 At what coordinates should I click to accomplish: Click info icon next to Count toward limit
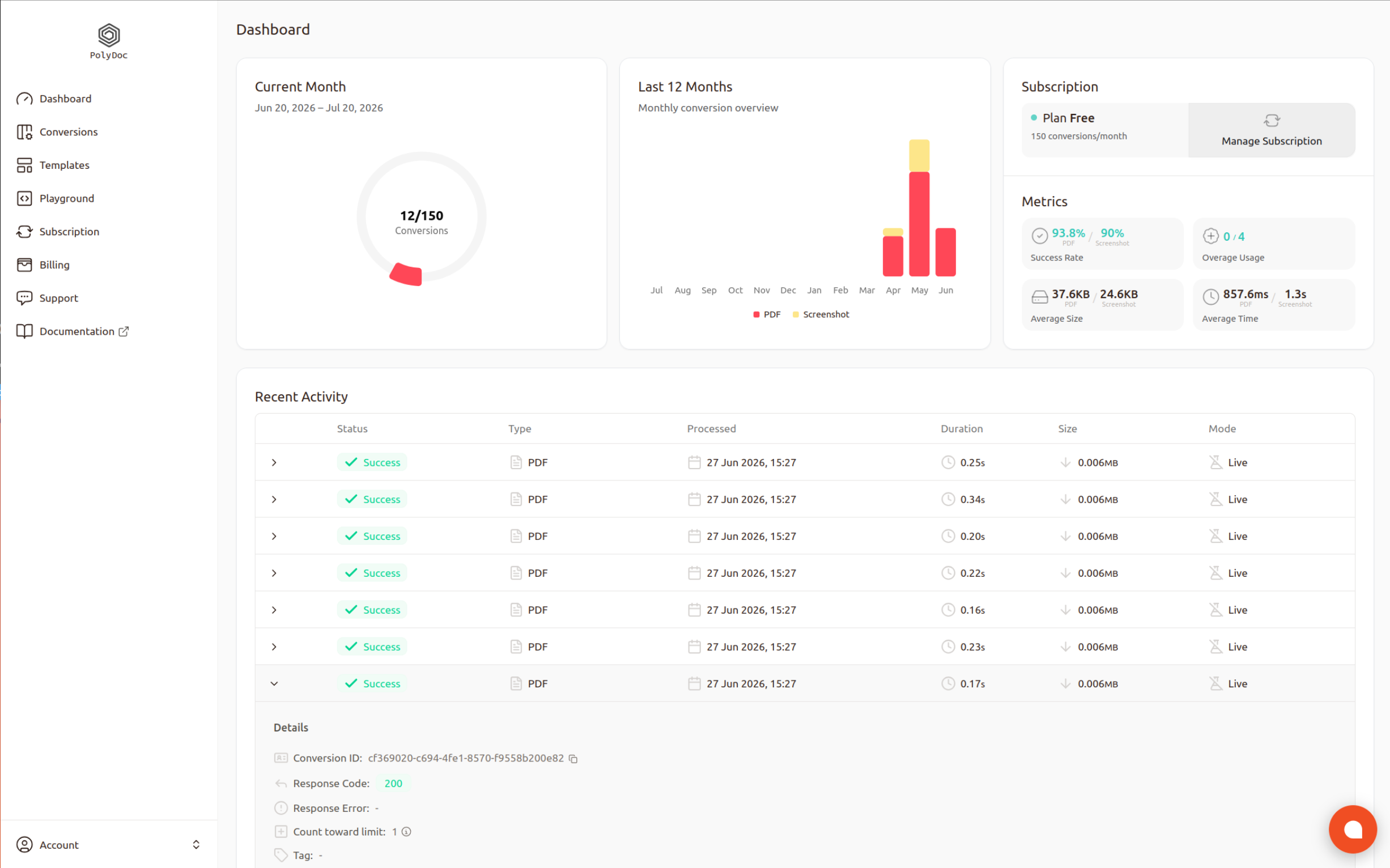406,832
